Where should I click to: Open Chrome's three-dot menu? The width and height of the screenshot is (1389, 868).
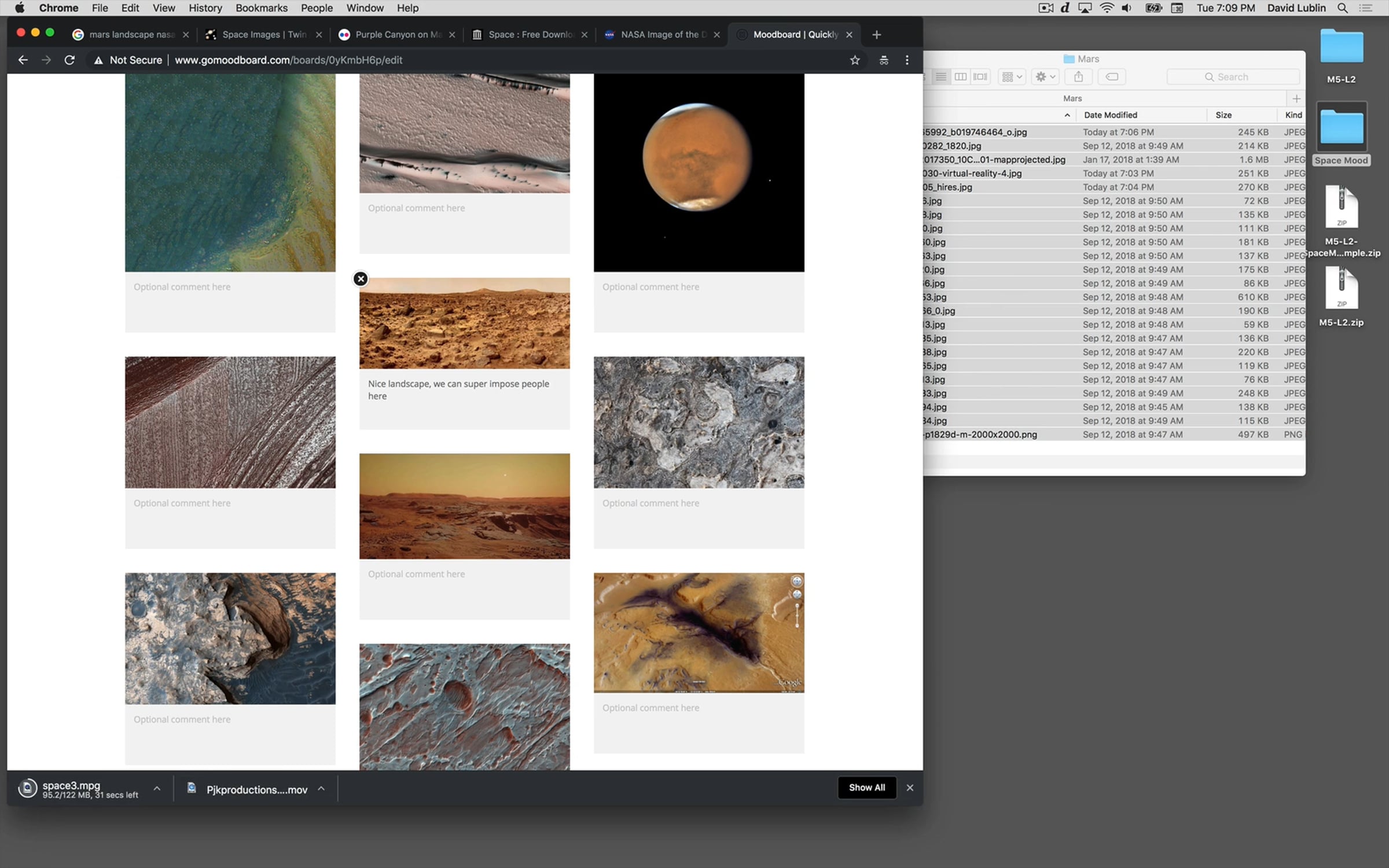tap(907, 60)
